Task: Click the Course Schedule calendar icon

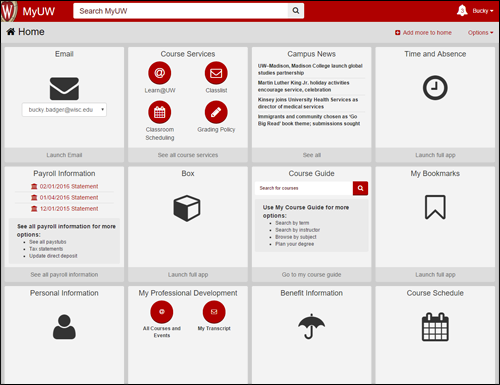Action: tap(435, 327)
